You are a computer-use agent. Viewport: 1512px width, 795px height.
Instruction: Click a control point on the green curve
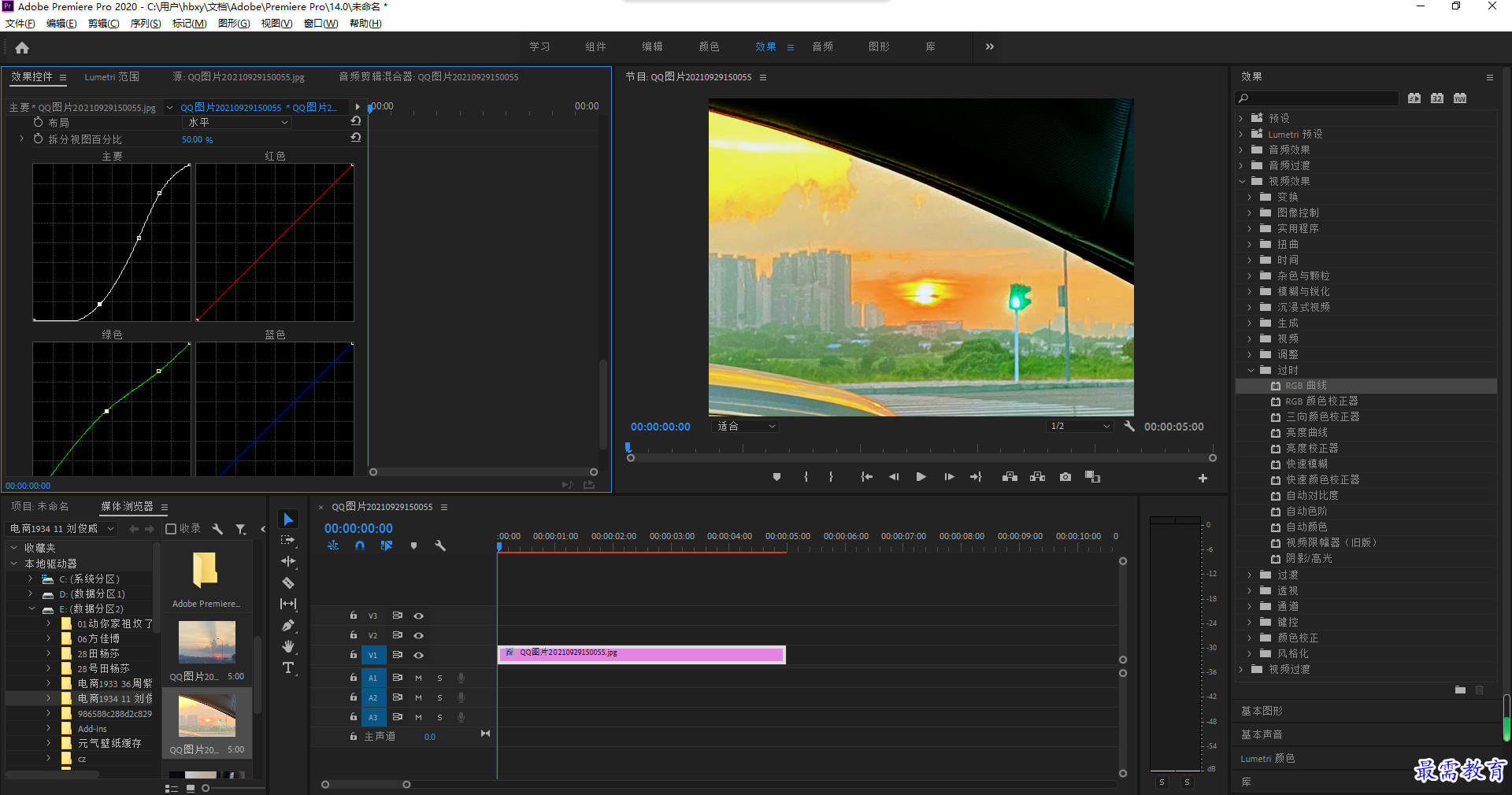tap(107, 411)
